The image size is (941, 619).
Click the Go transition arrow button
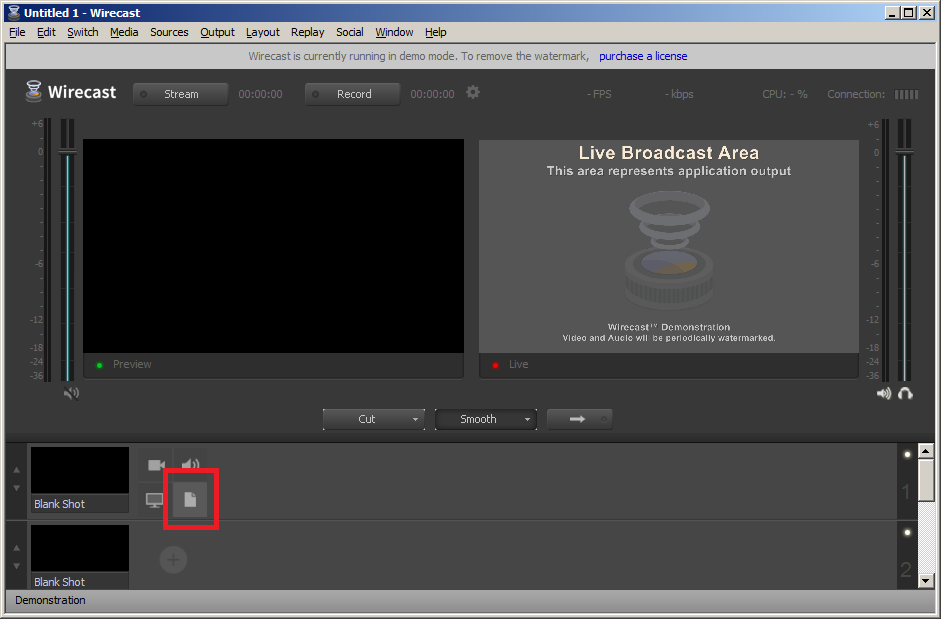point(580,419)
